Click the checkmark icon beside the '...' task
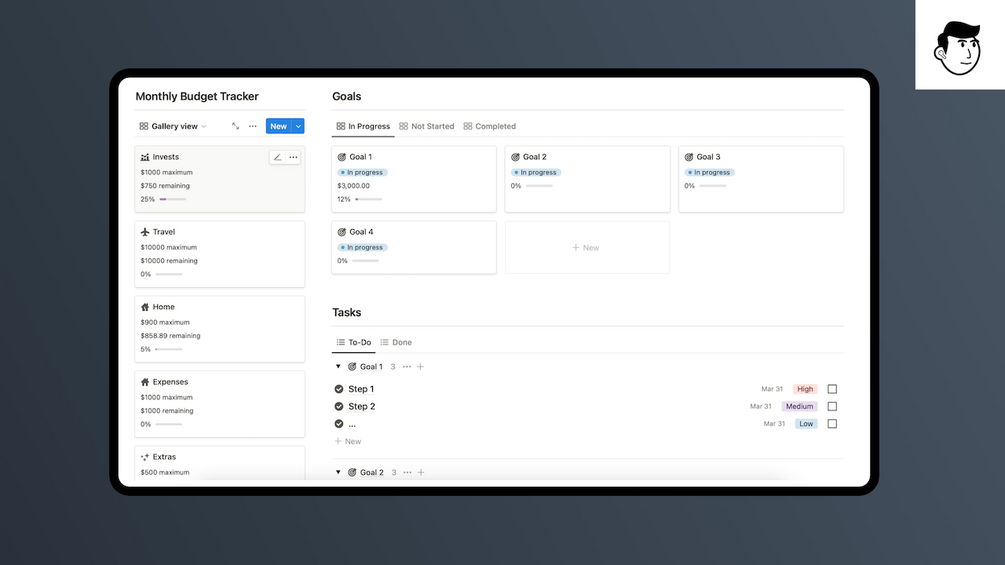This screenshot has width=1005, height=565. tap(339, 423)
